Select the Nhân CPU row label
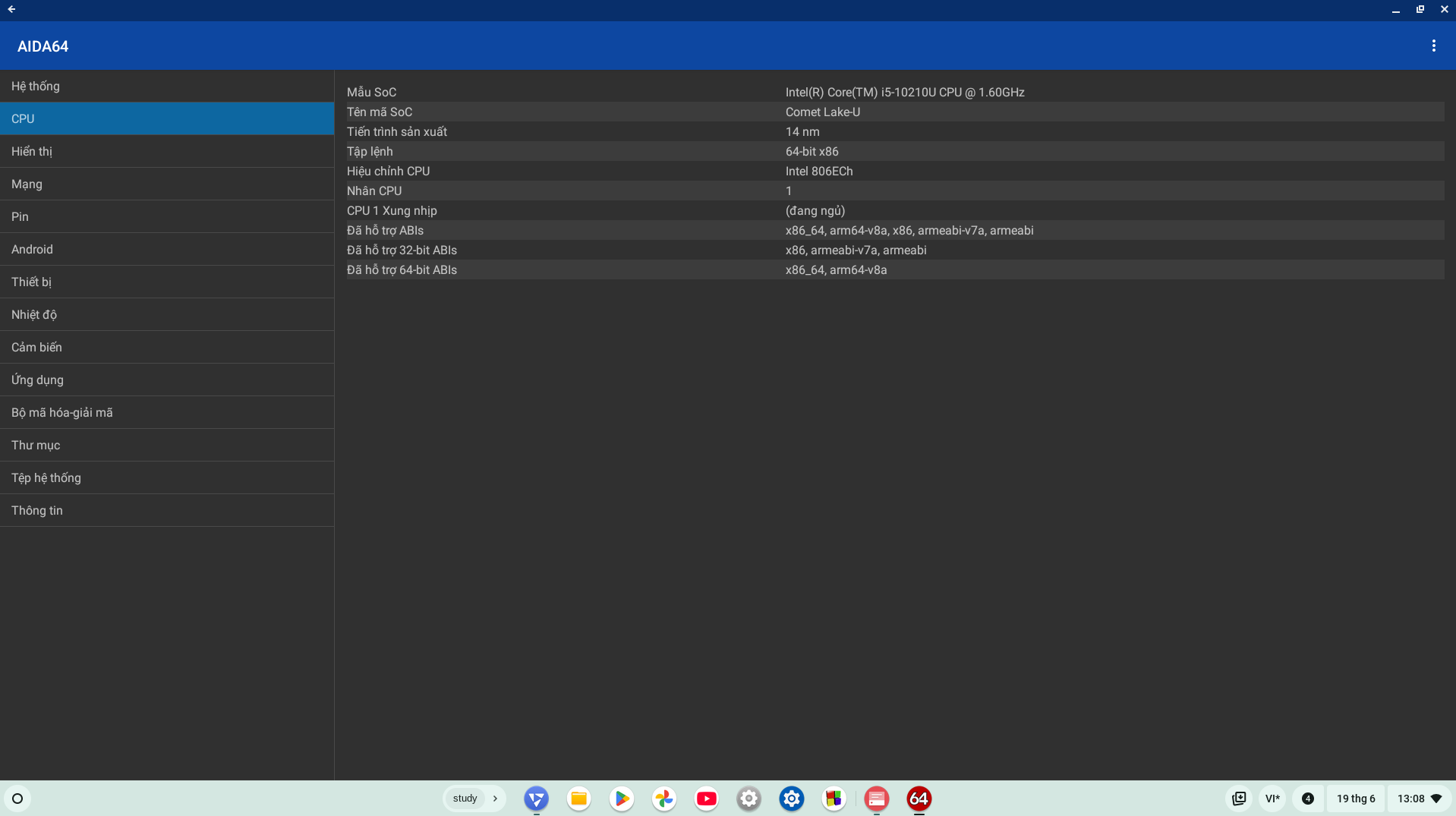 pyautogui.click(x=374, y=191)
